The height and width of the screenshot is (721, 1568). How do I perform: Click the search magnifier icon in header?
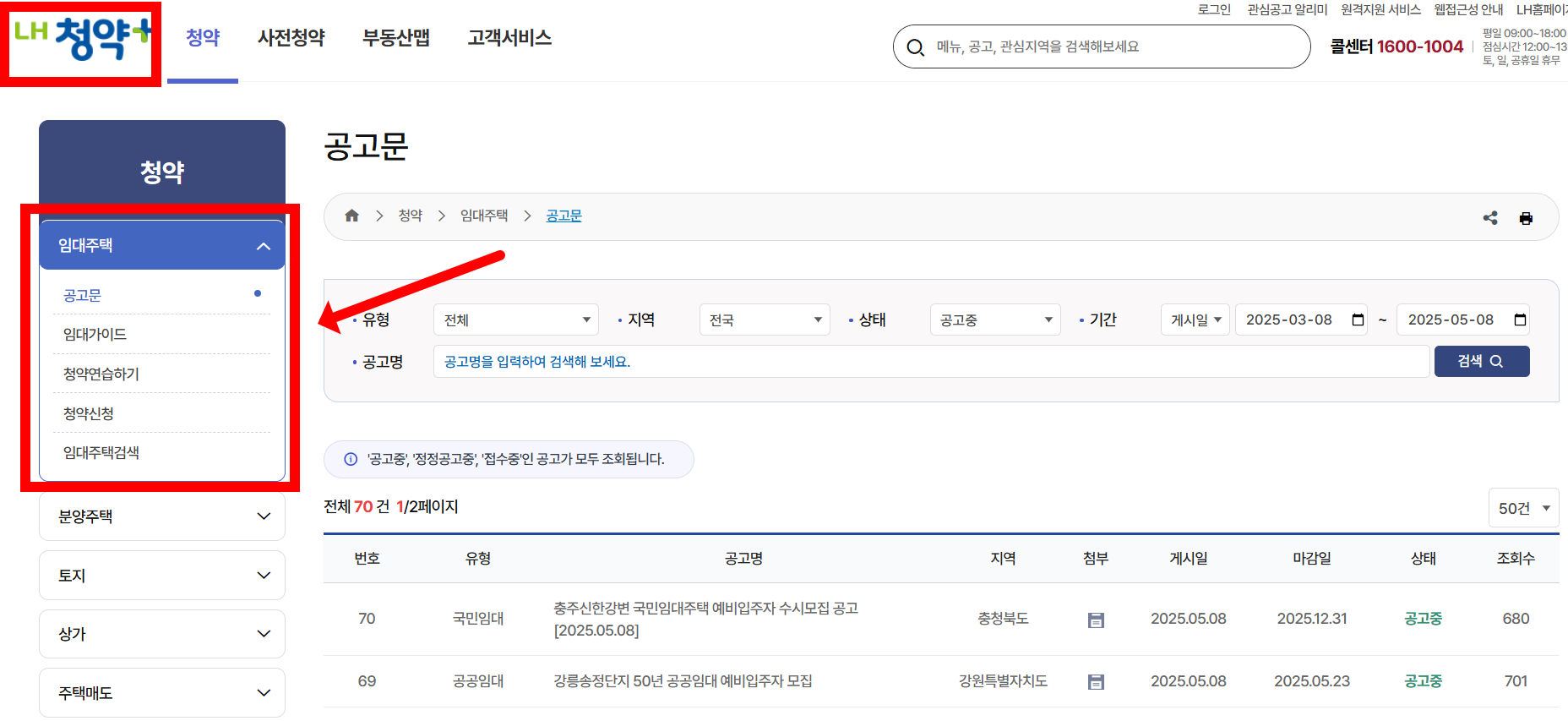915,47
